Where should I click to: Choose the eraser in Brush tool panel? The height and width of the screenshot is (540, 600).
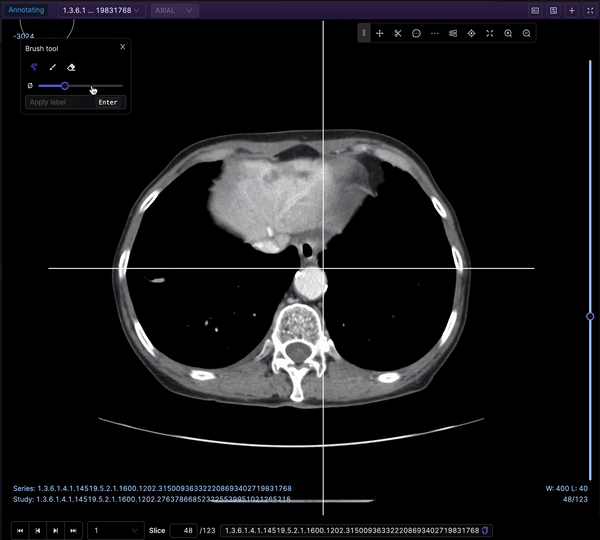click(71, 67)
